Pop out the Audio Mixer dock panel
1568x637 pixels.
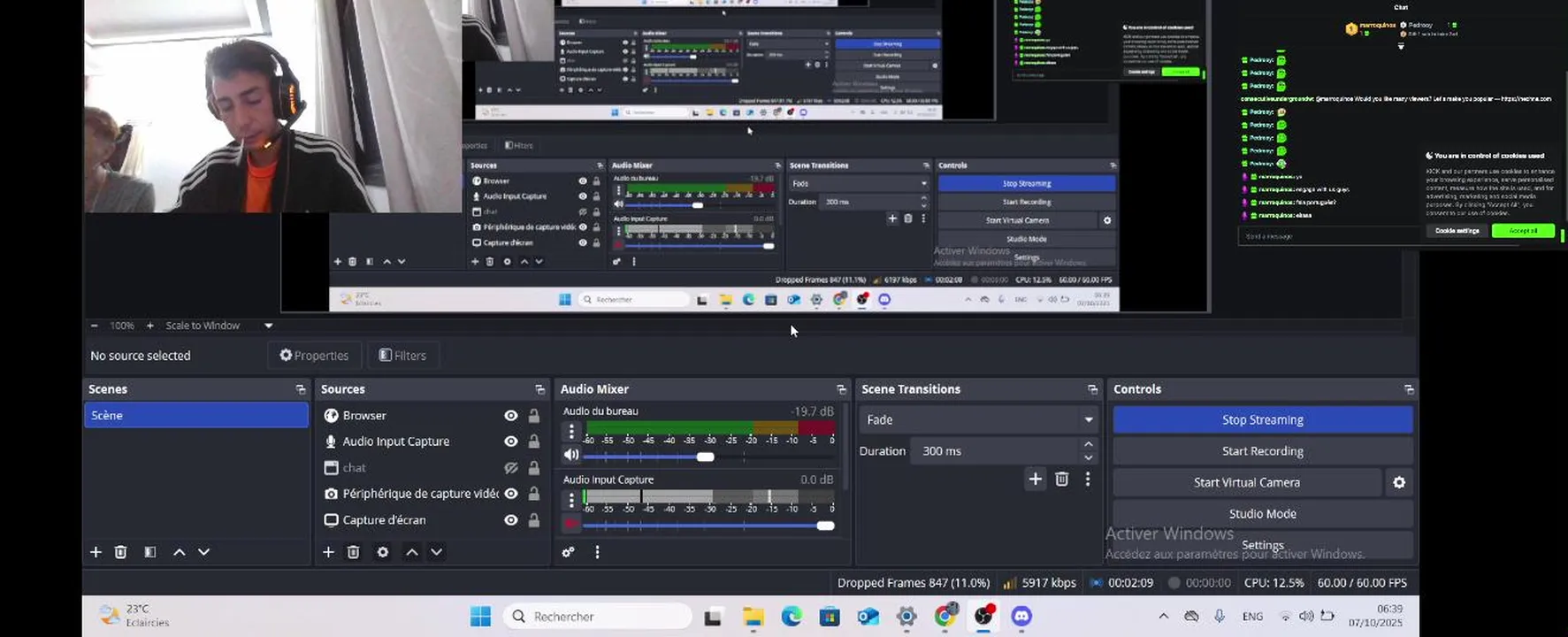[841, 389]
